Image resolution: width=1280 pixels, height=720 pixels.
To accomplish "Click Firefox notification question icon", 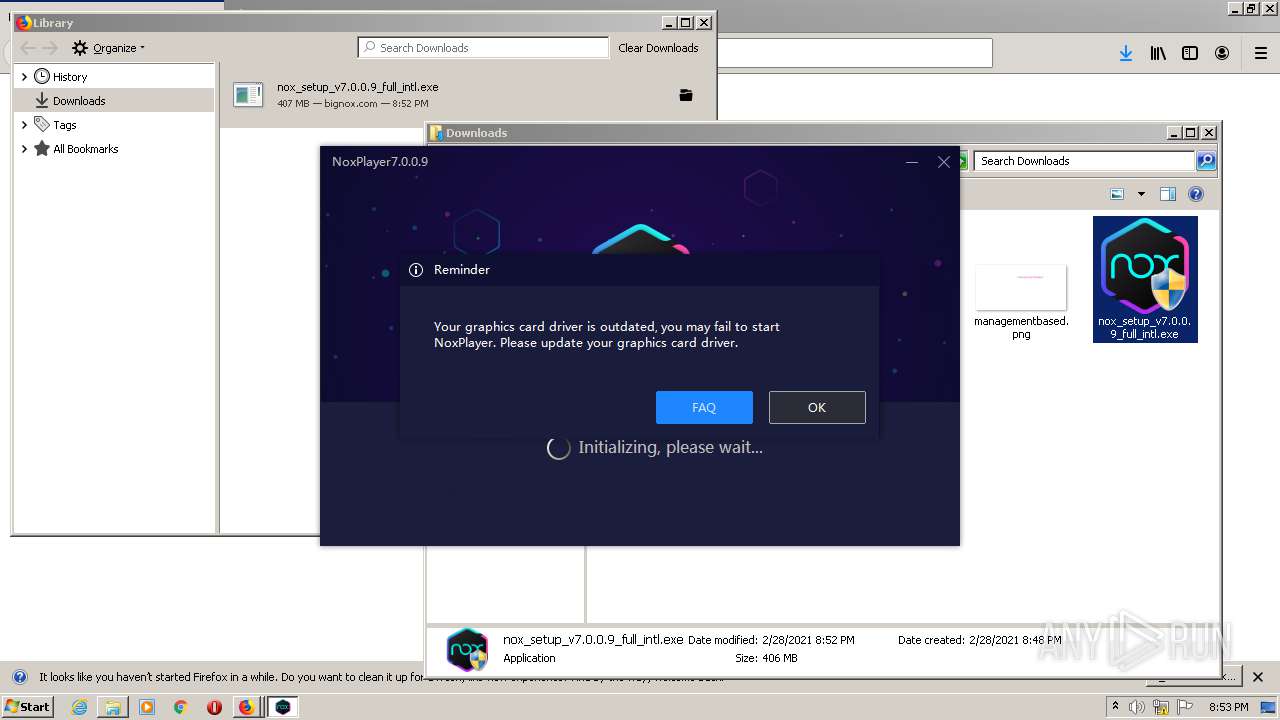I will (19, 677).
